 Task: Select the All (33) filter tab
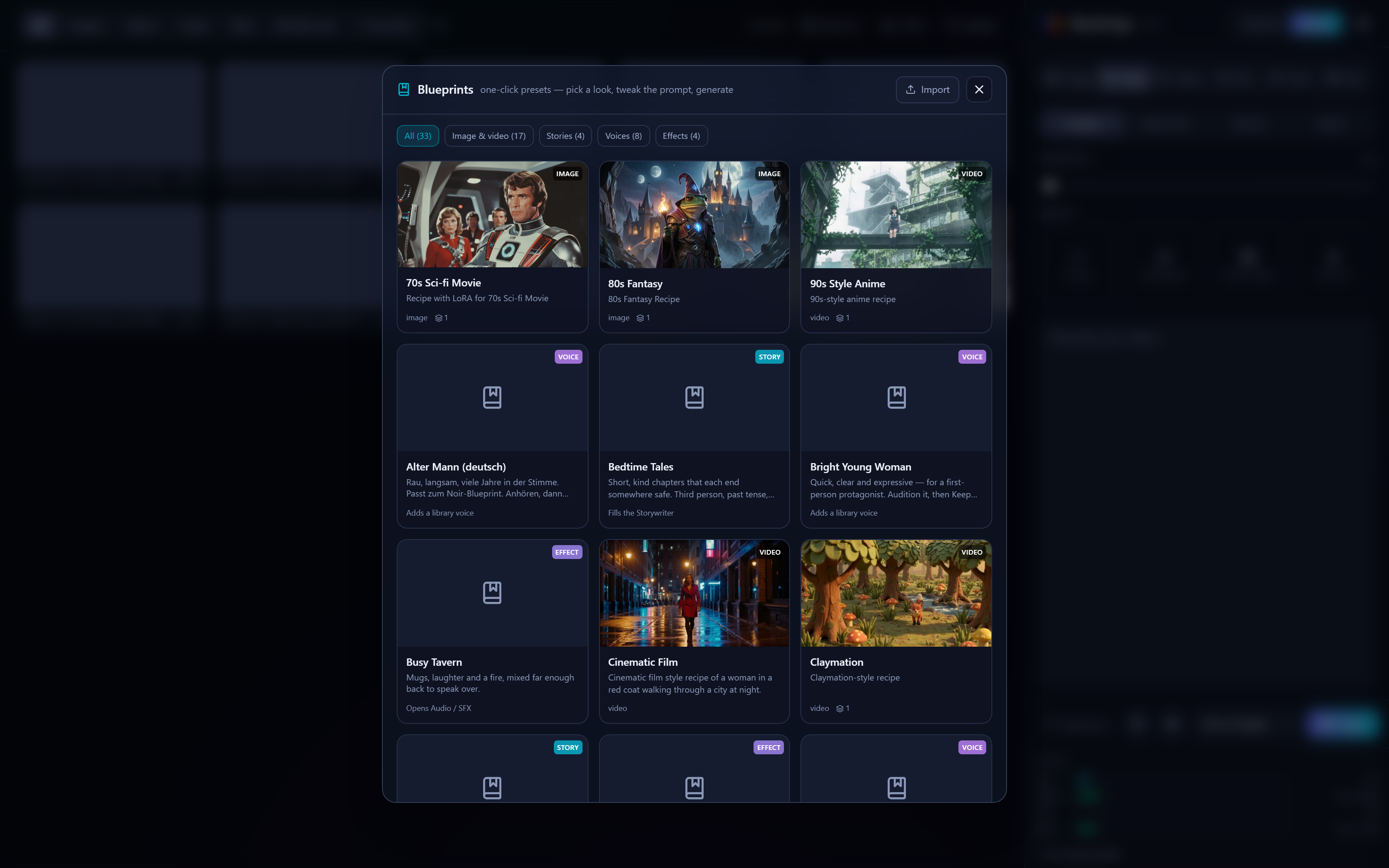click(417, 136)
